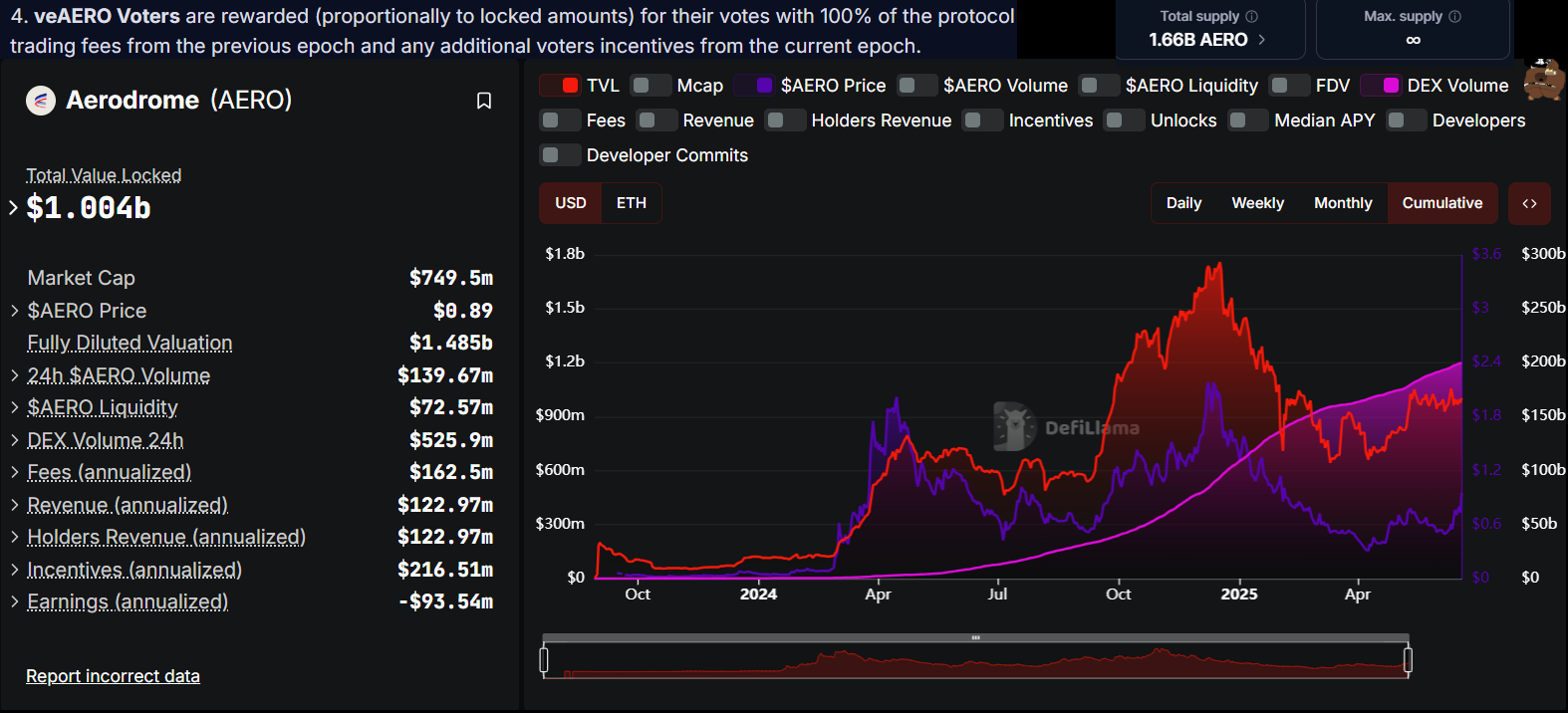Expand the $AERO Liquidity row
This screenshot has height=713, width=1568.
pyautogui.click(x=15, y=407)
